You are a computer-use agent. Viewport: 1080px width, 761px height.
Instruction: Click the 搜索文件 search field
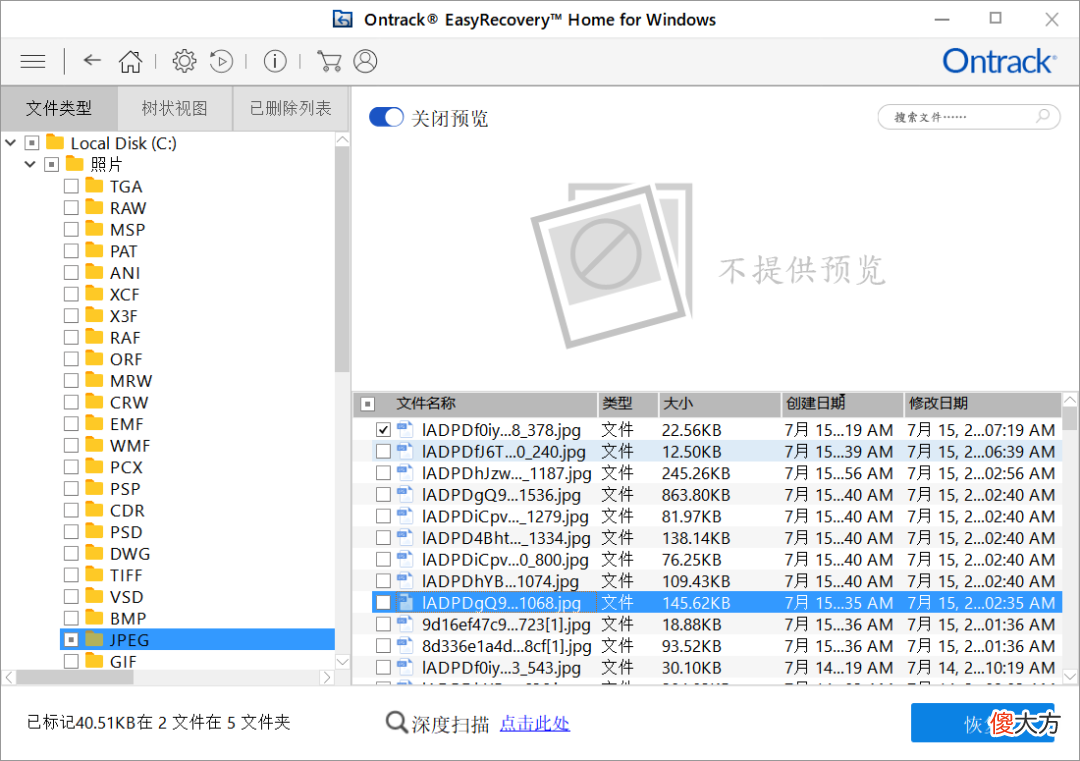(x=968, y=117)
